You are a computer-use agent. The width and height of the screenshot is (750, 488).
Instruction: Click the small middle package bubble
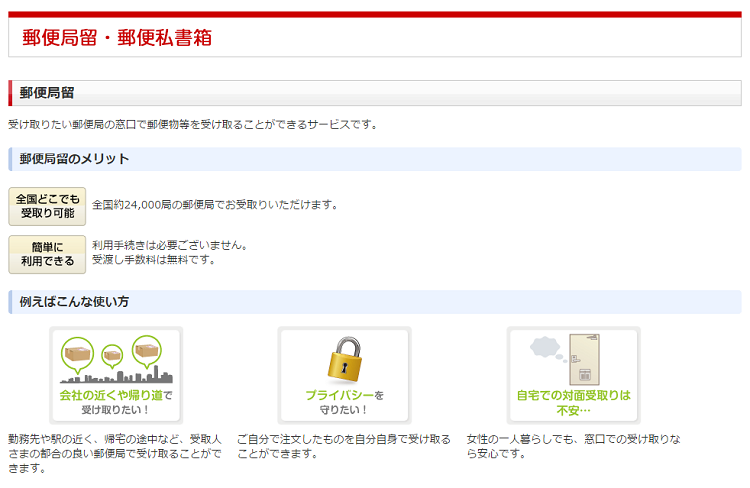[112, 357]
